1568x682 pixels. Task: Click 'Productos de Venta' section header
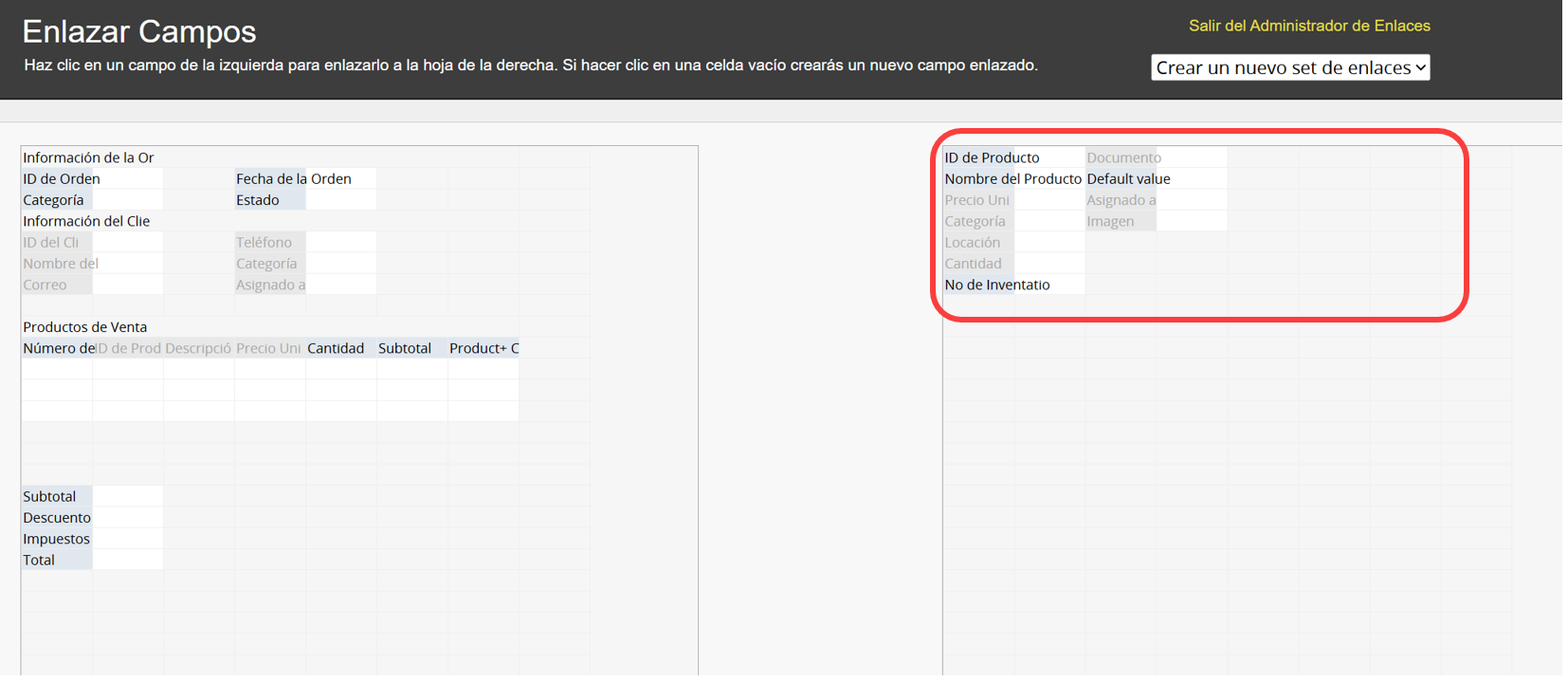[x=84, y=327]
